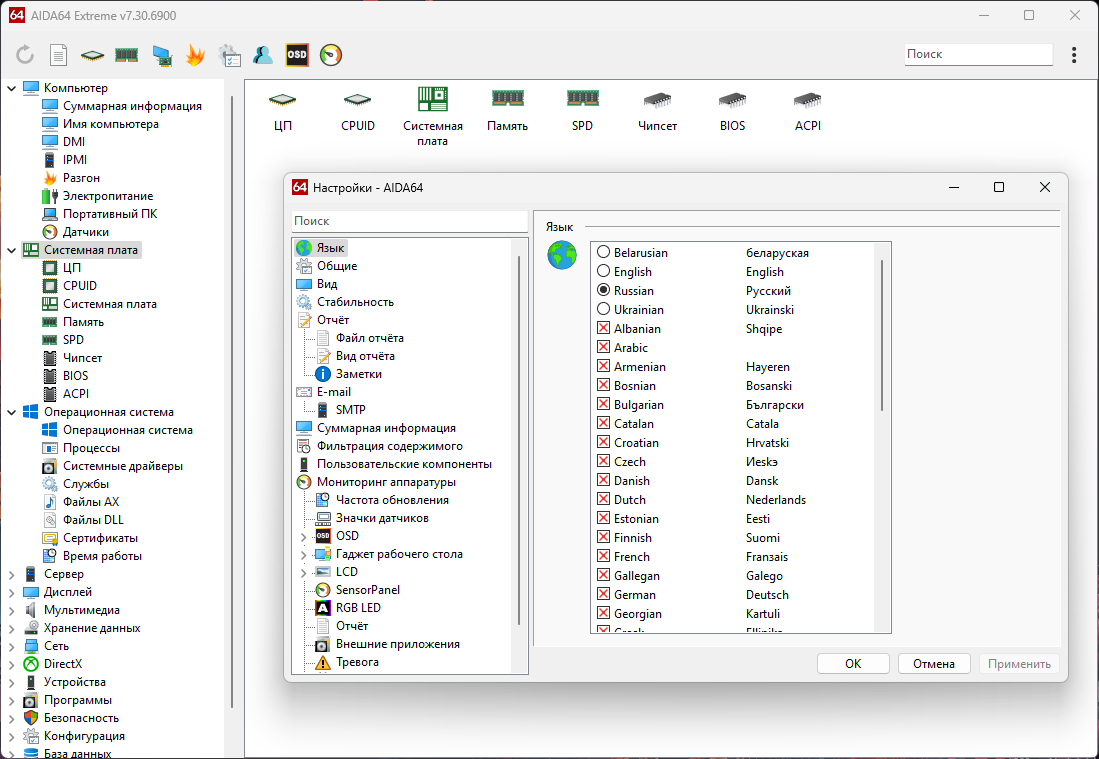Toggle the Arabic language checkbox

(x=603, y=347)
